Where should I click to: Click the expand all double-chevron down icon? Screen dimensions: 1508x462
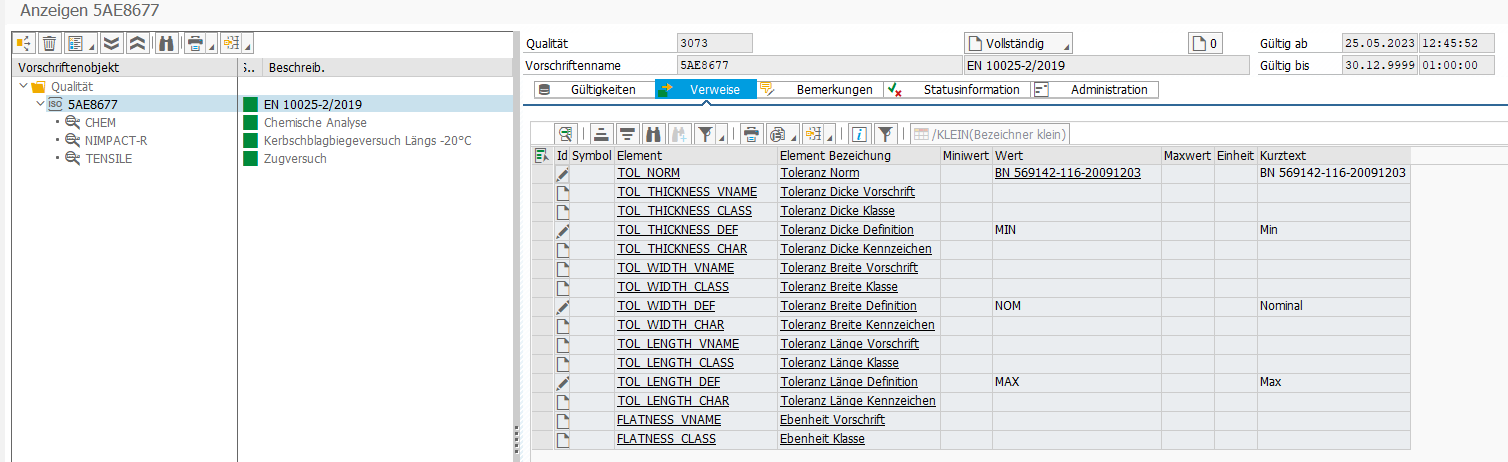click(112, 43)
